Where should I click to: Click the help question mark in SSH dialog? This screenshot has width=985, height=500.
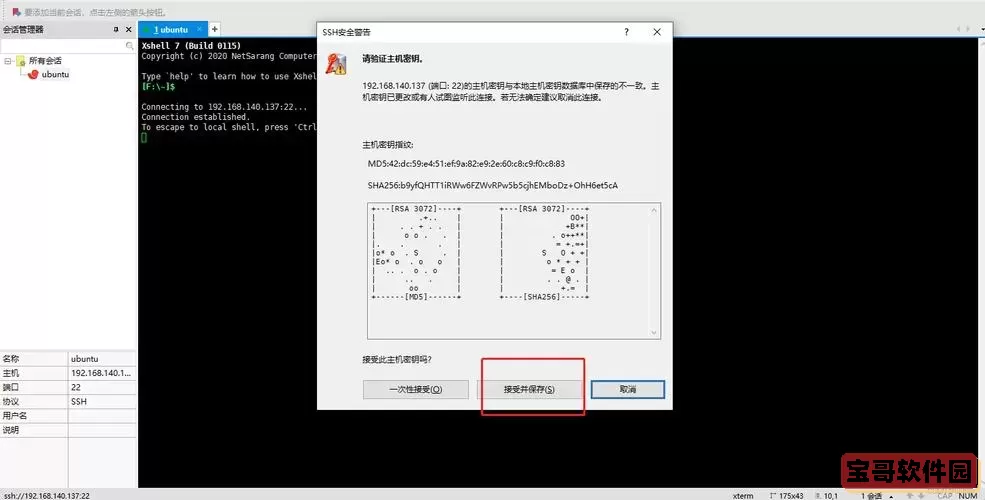[626, 32]
